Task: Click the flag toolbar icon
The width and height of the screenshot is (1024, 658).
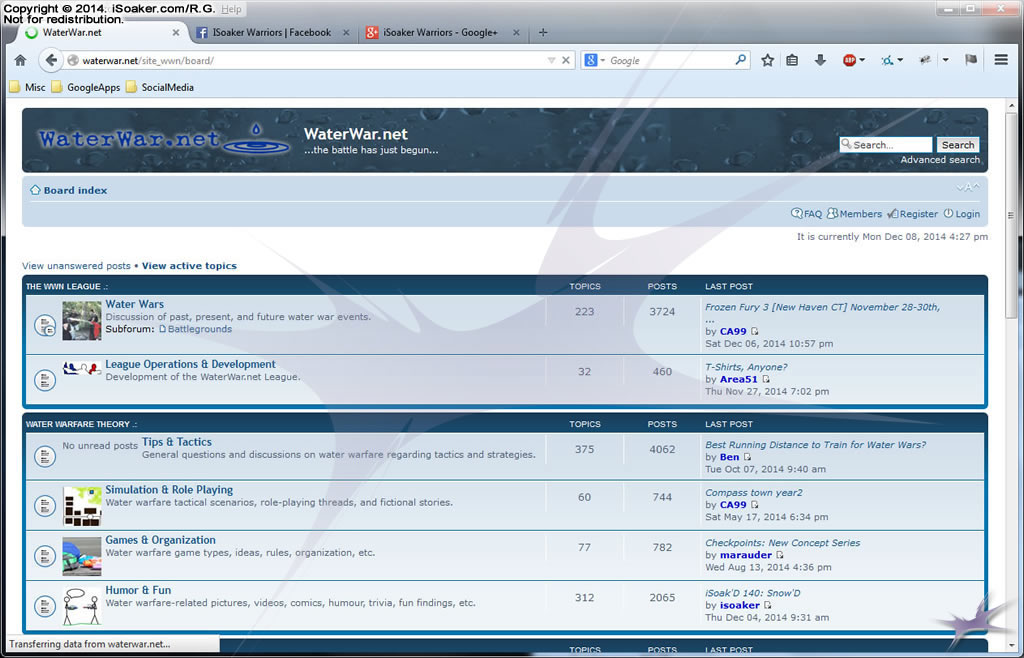Action: (x=971, y=60)
